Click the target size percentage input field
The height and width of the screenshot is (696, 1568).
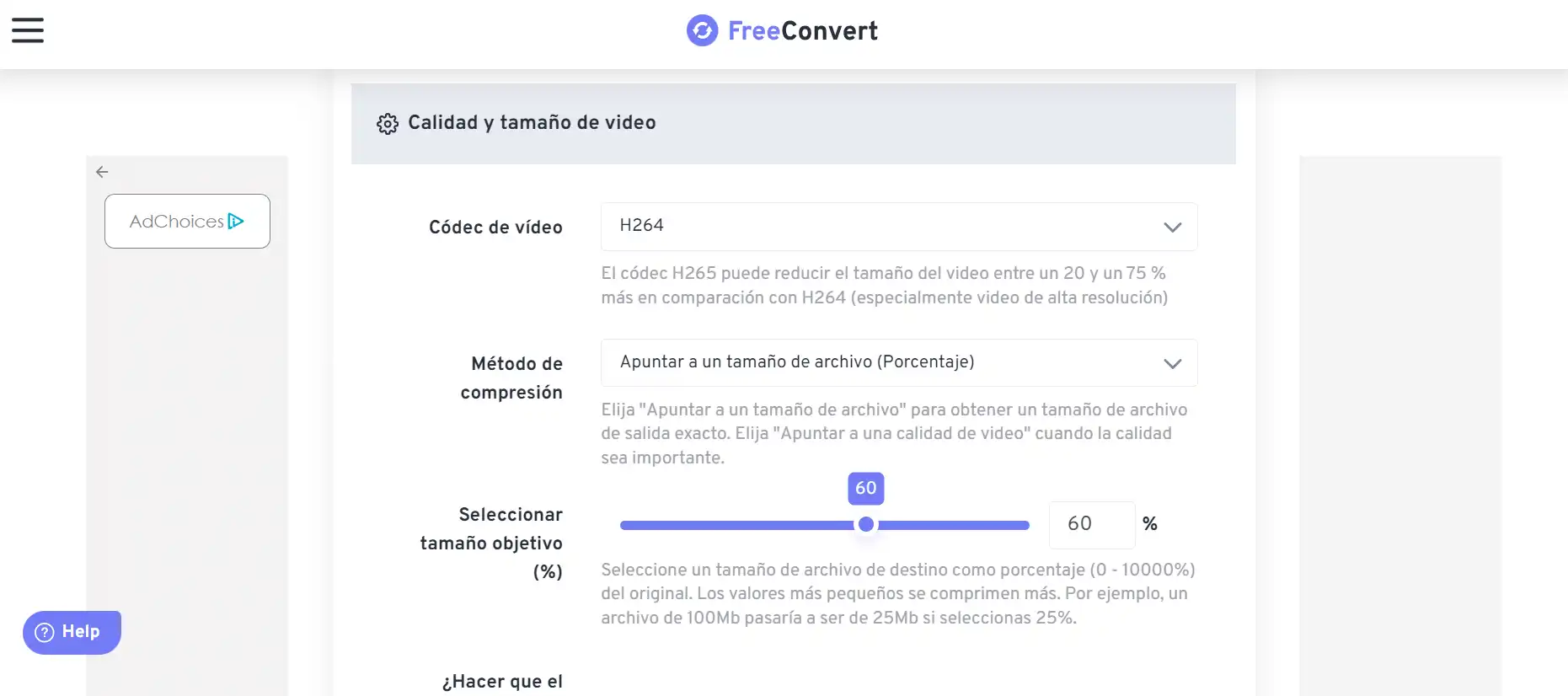point(1092,524)
